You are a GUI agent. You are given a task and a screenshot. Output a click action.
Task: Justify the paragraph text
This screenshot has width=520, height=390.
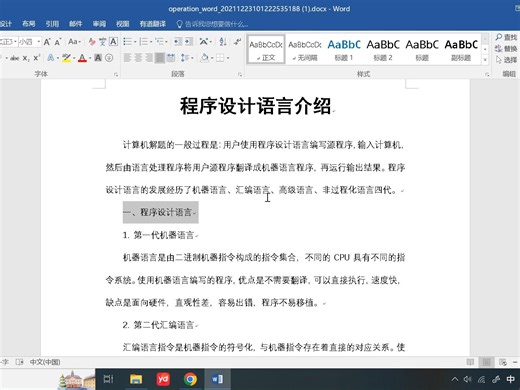[x=160, y=58]
